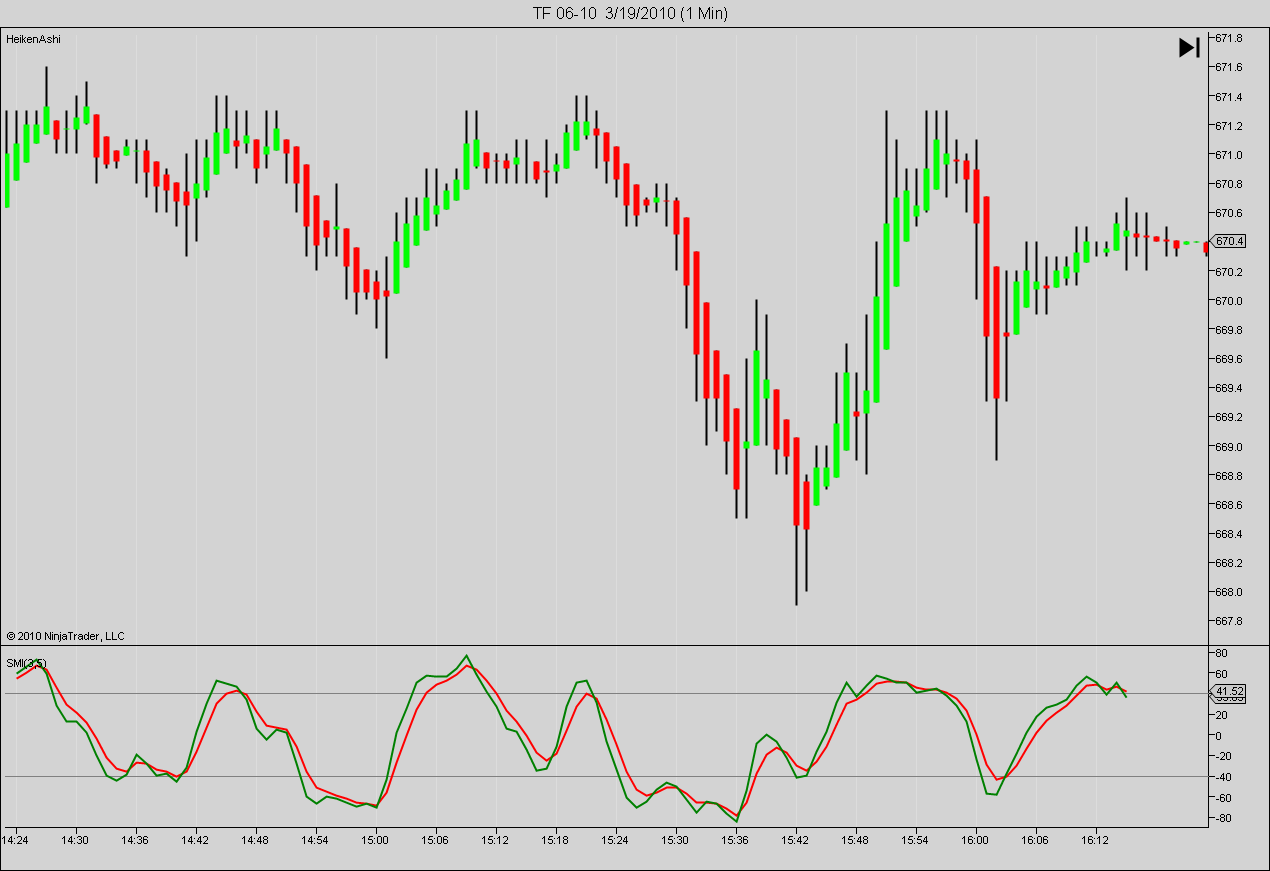Viewport: 1270px width, 871px height.
Task: Click the 668.8 price axis label
Action: click(1229, 475)
